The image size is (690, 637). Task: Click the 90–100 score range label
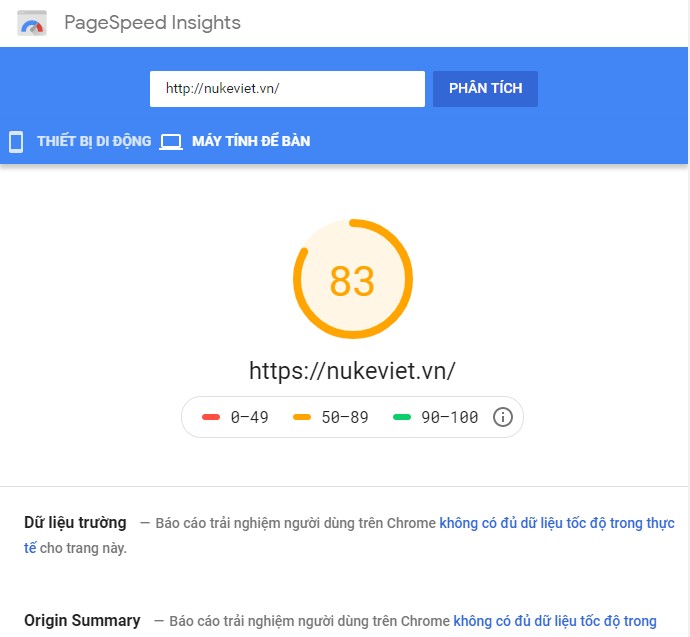click(x=450, y=417)
